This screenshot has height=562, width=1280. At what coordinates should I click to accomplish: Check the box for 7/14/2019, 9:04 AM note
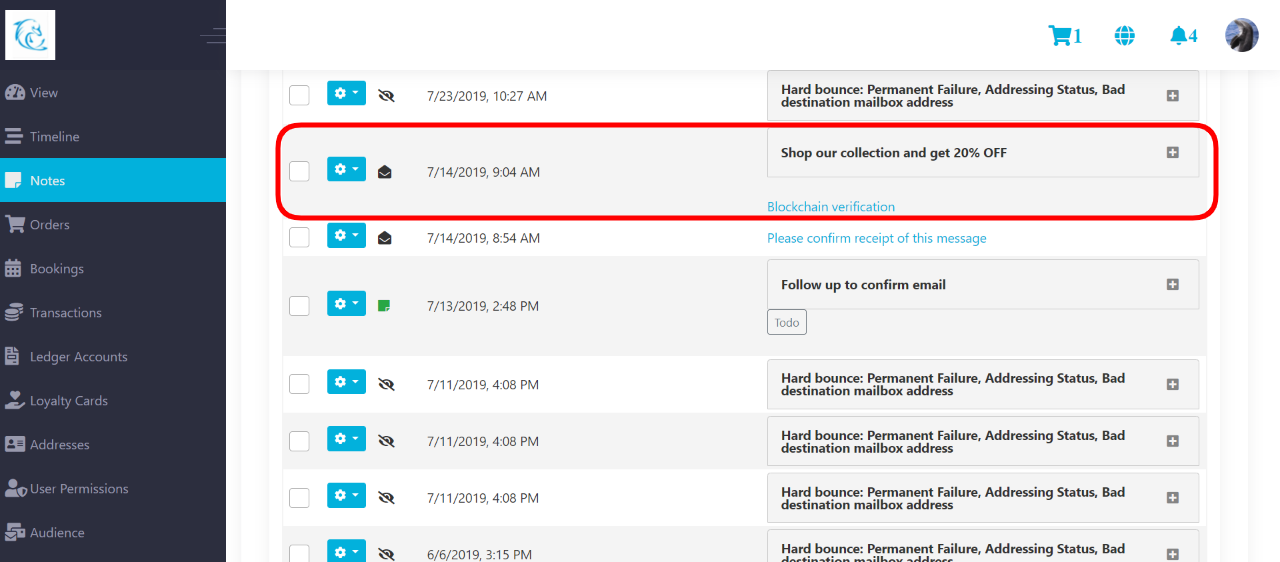pos(299,171)
